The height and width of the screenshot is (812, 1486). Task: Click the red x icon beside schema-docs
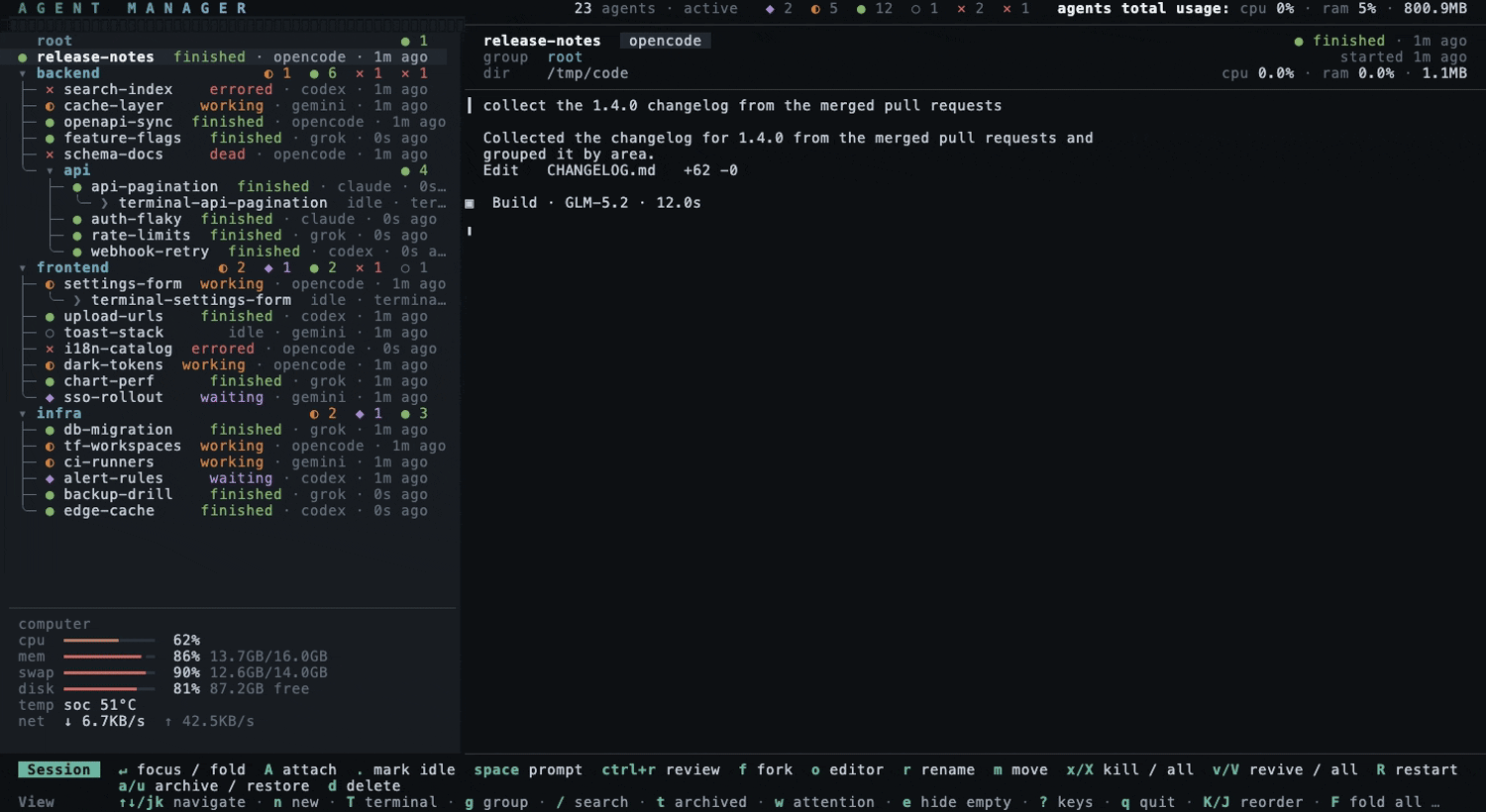50,154
